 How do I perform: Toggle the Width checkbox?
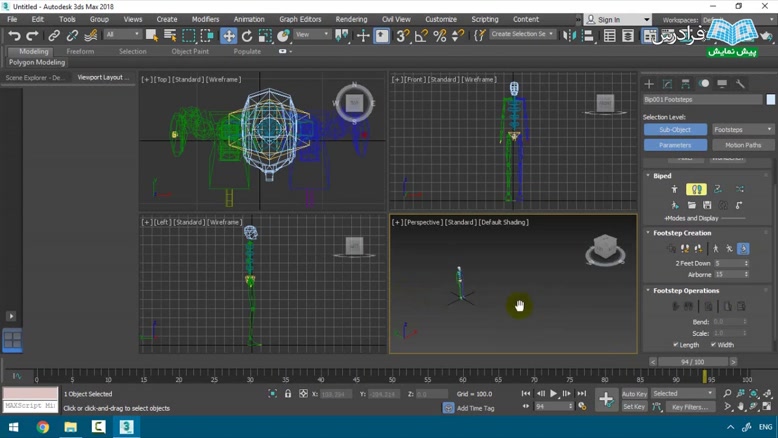(714, 345)
